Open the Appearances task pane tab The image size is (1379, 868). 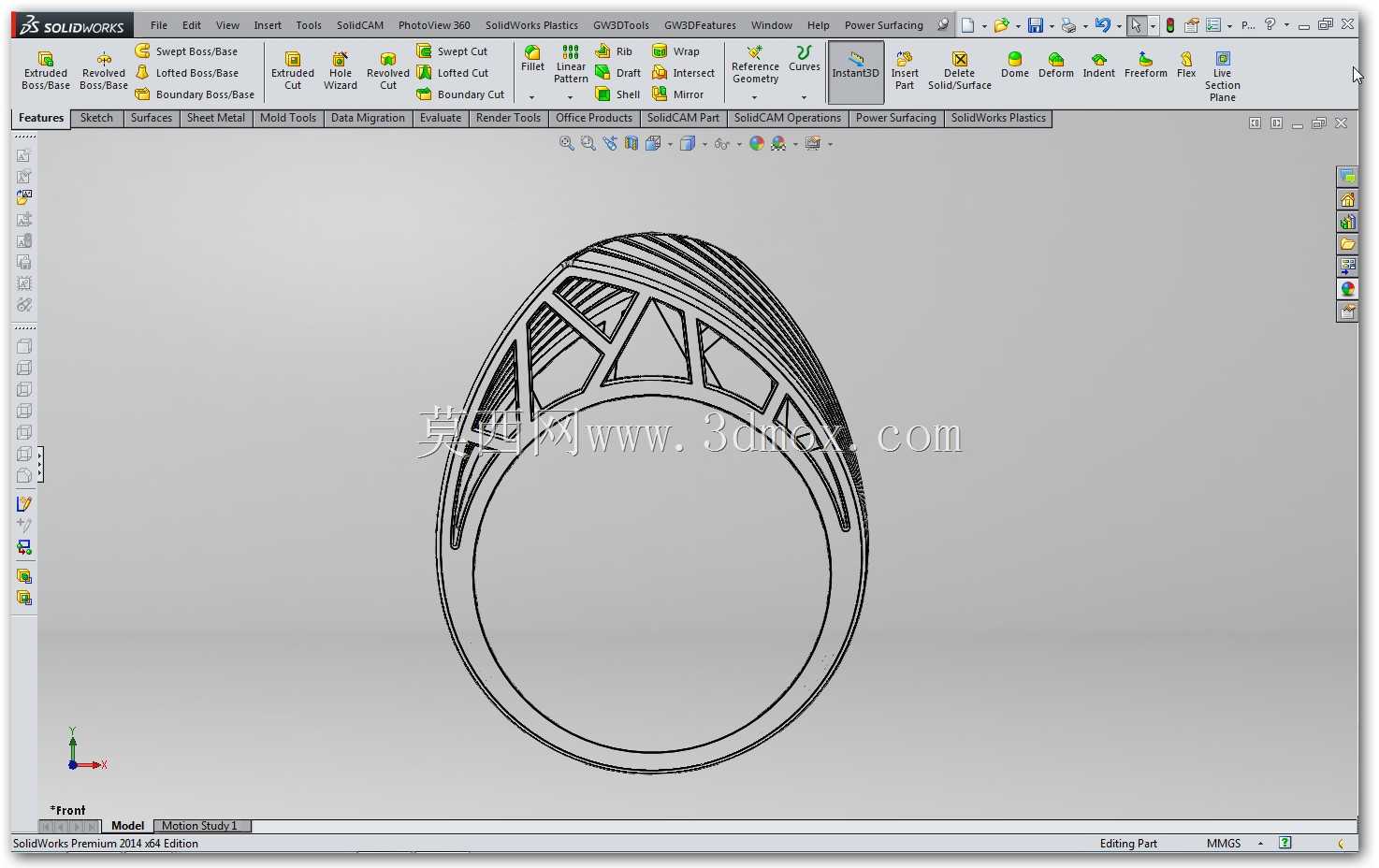click(1347, 289)
